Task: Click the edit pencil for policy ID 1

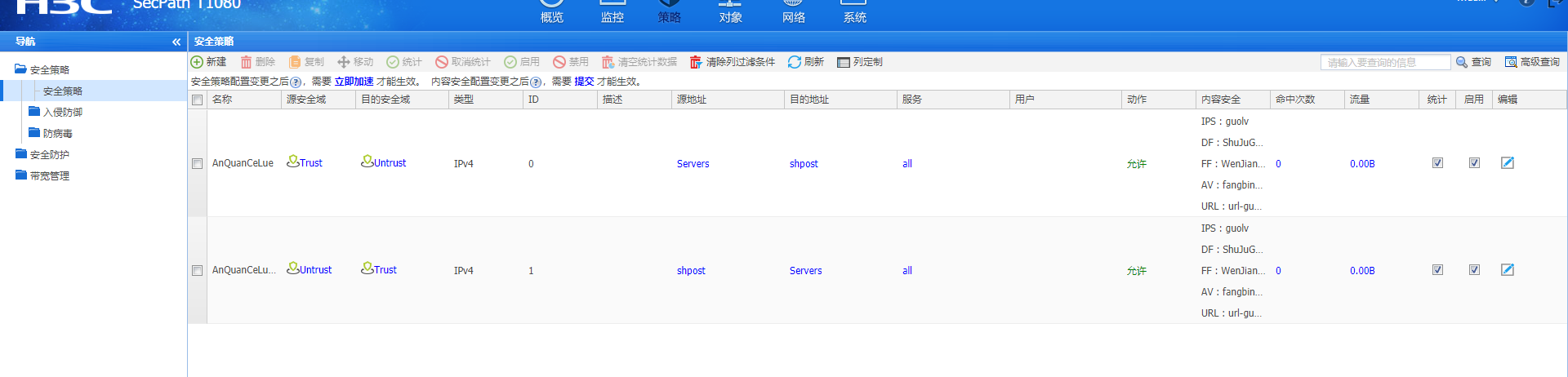Action: point(1508,270)
